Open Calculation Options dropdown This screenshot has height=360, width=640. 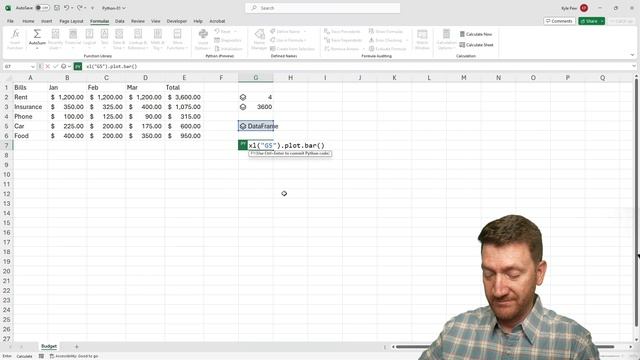(446, 40)
